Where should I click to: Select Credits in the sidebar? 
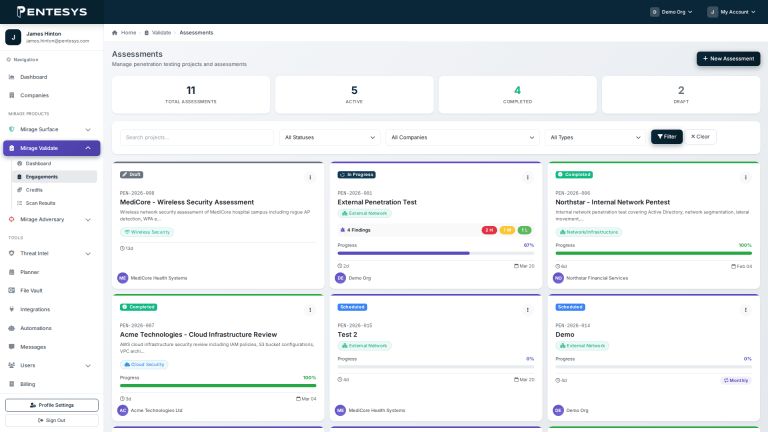pos(34,190)
